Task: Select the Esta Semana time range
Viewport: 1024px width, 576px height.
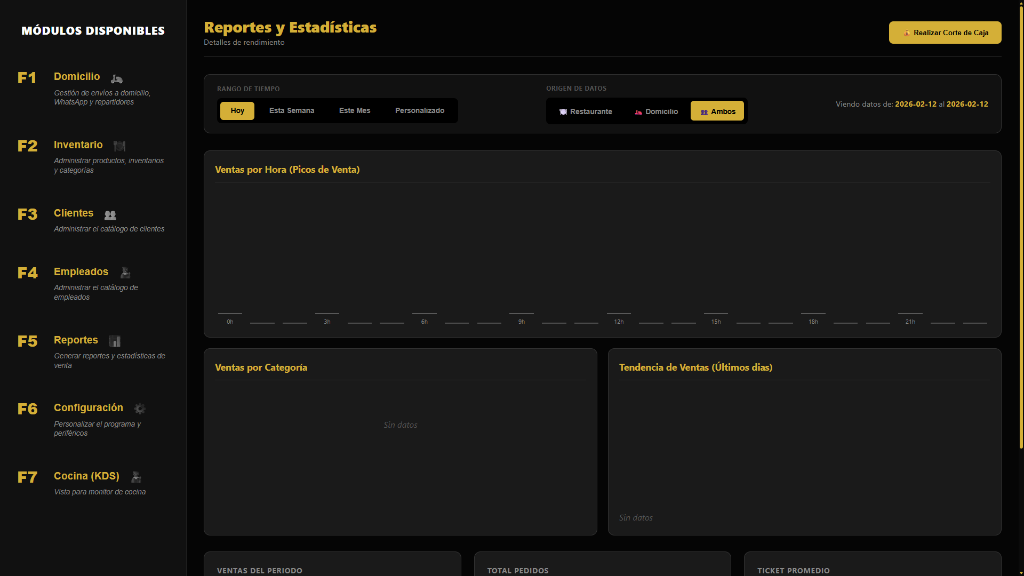Action: pyautogui.click(x=292, y=111)
